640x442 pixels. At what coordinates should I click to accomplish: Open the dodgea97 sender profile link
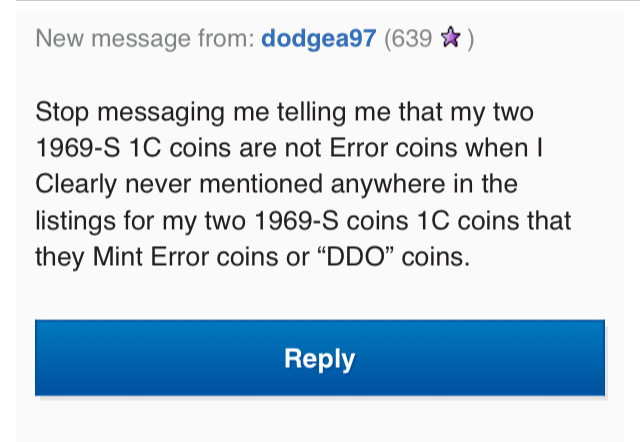pos(319,39)
